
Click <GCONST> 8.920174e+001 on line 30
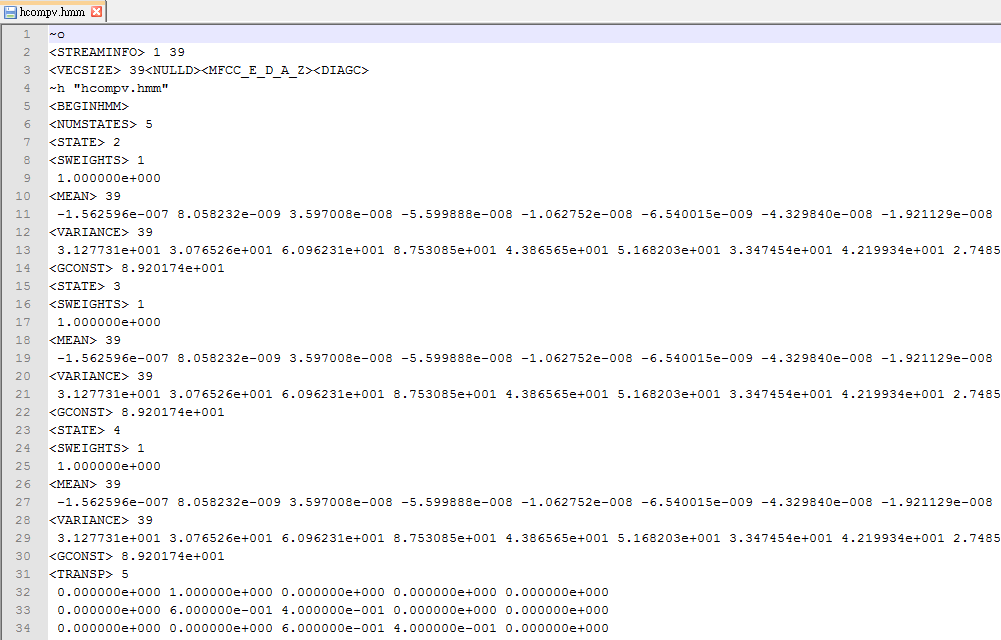pyautogui.click(x=137, y=556)
